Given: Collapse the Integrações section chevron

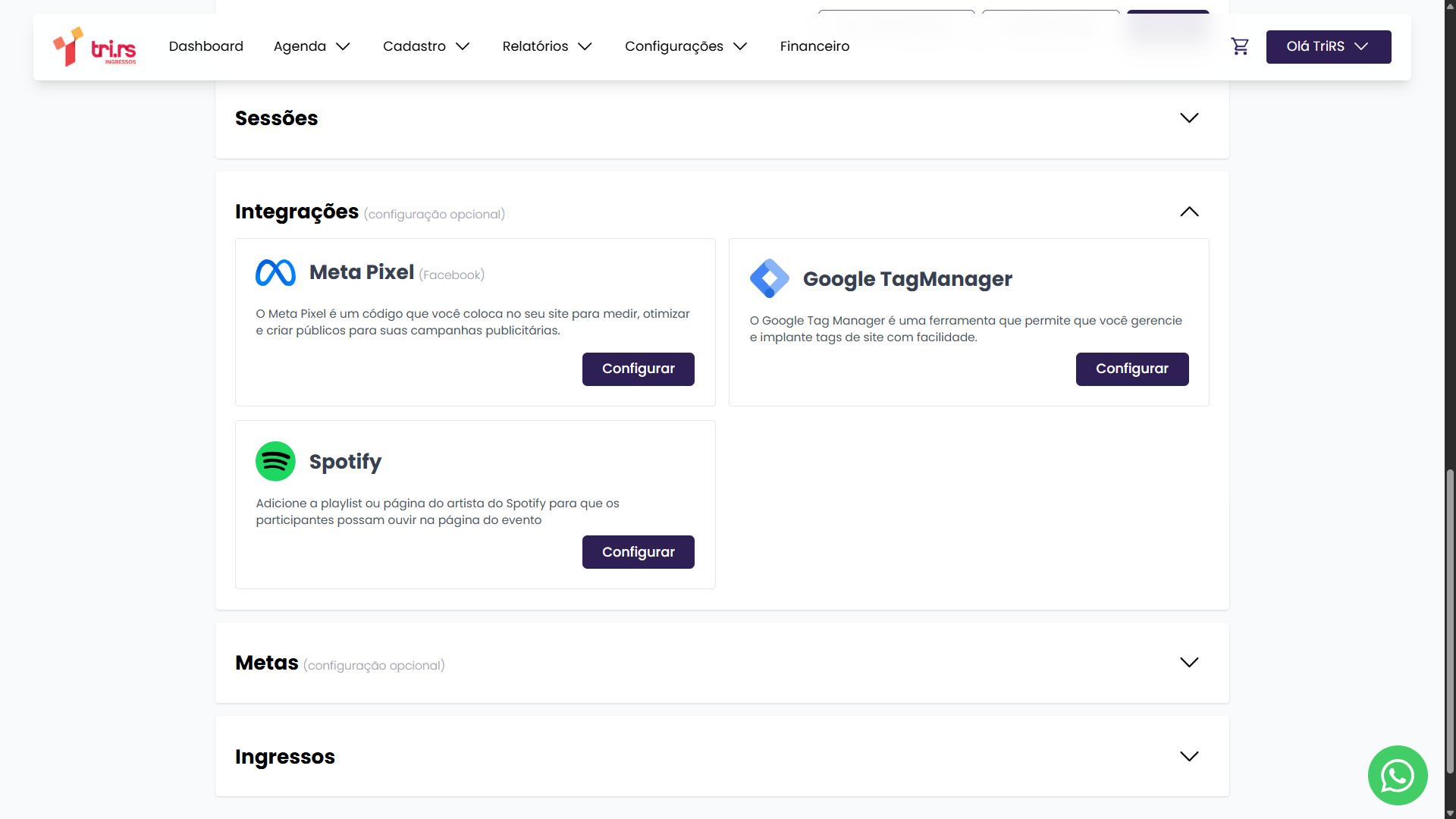Looking at the screenshot, I should 1189,212.
